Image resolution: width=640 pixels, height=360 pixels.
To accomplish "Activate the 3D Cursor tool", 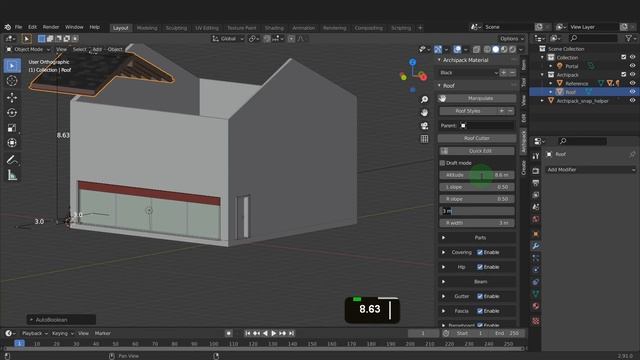I will click(x=12, y=81).
